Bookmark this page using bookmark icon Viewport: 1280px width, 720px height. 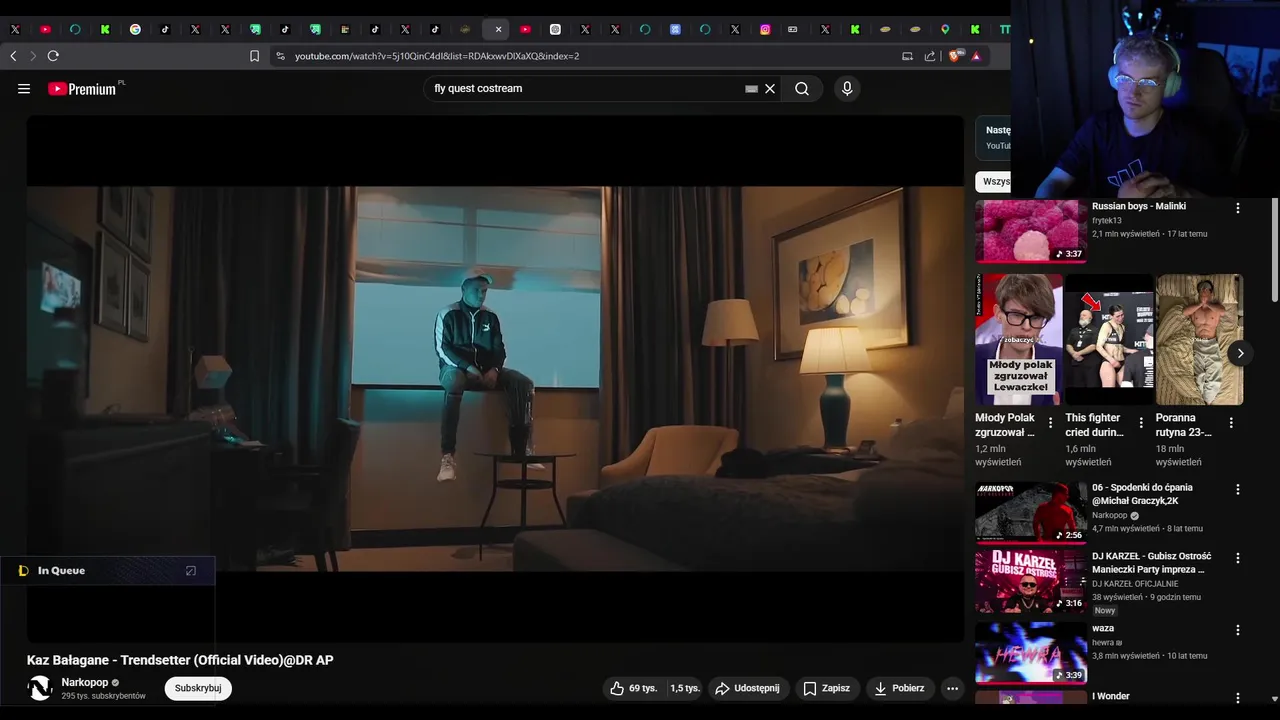254,56
